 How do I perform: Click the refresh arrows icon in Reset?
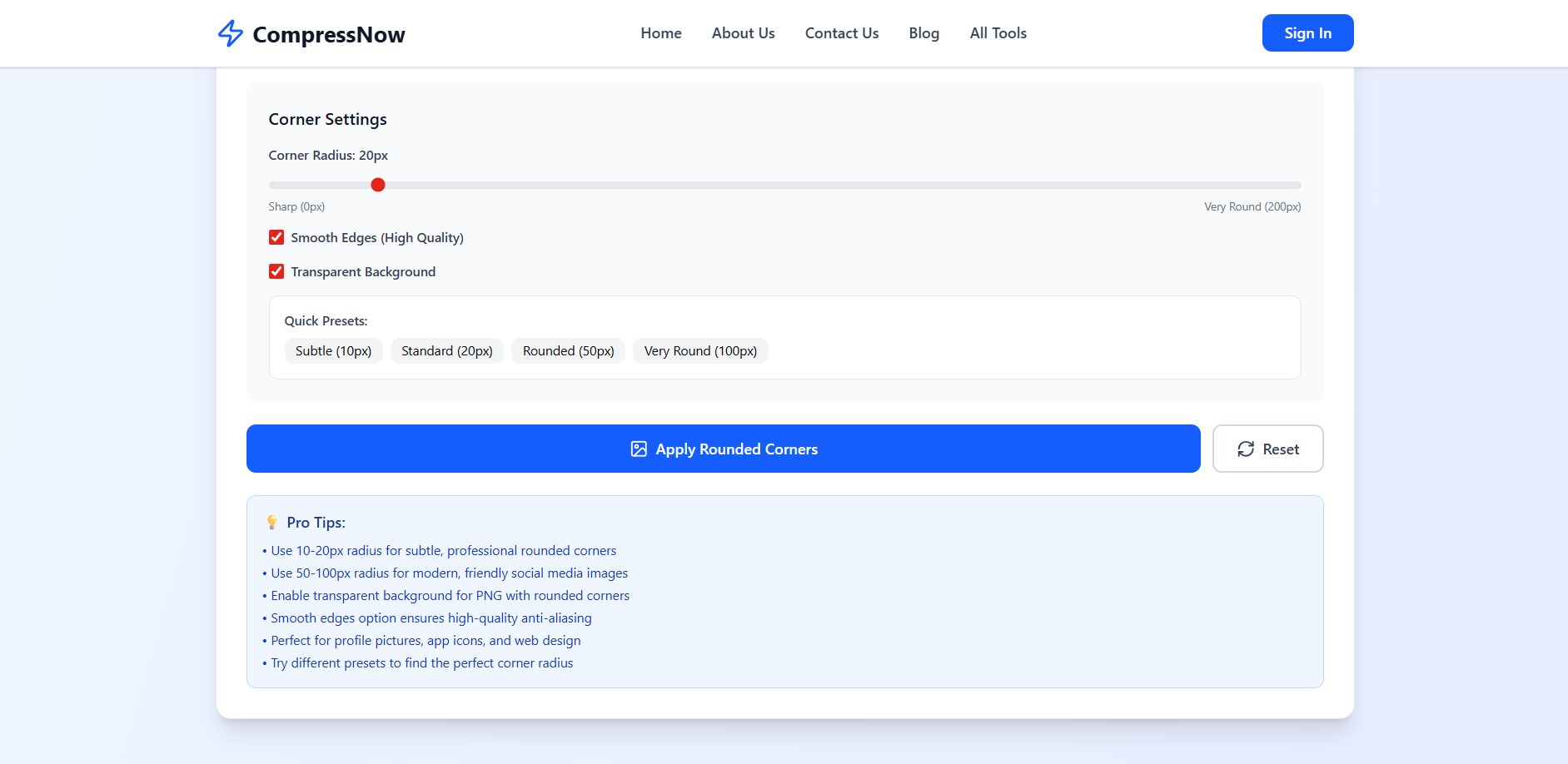coord(1246,449)
